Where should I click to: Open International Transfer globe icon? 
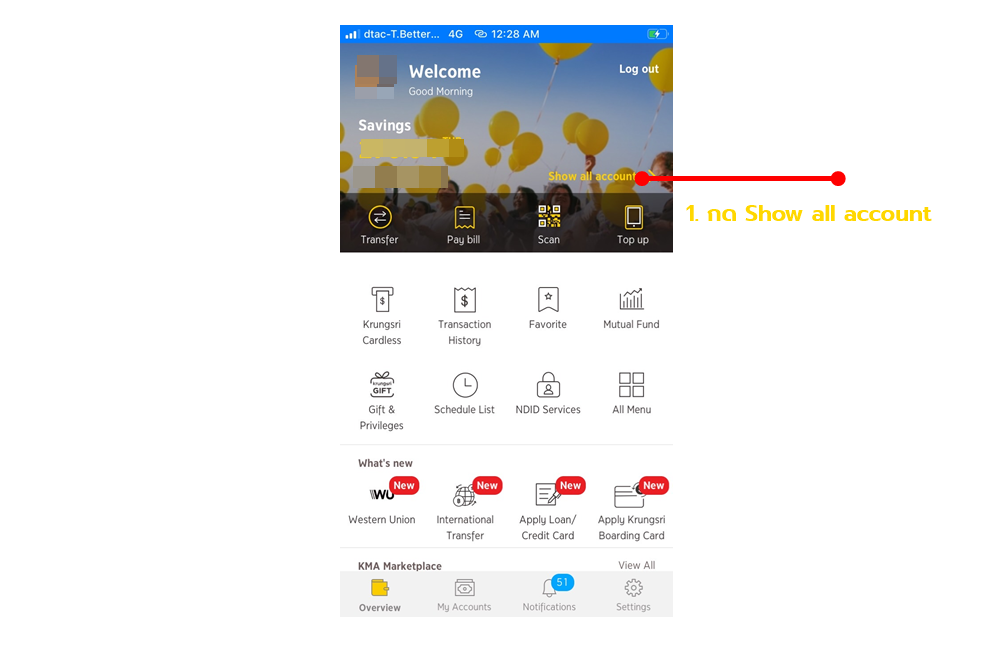(464, 495)
